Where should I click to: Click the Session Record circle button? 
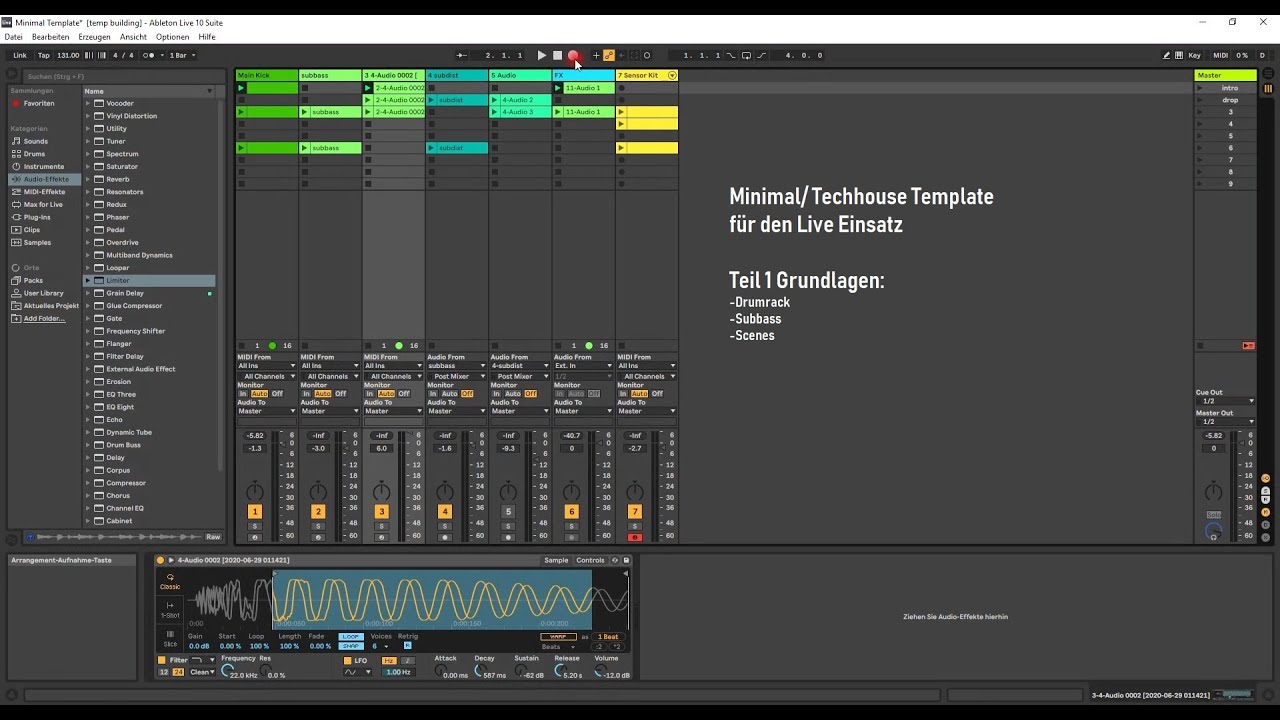pyautogui.click(x=647, y=56)
